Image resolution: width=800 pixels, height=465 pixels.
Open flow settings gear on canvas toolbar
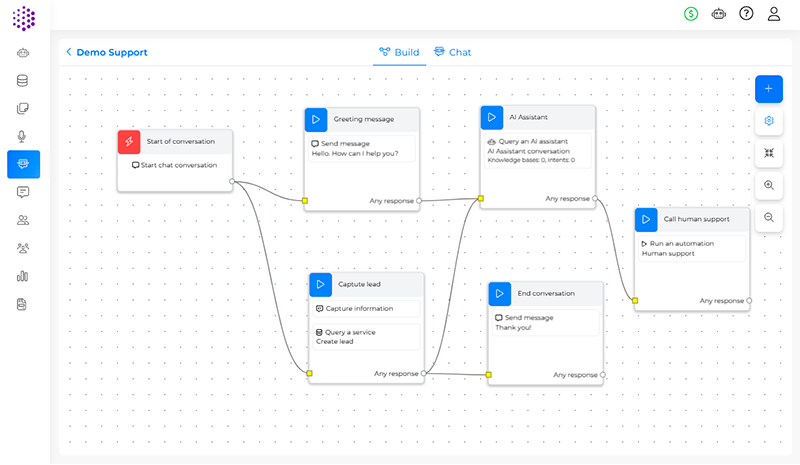[768, 121]
